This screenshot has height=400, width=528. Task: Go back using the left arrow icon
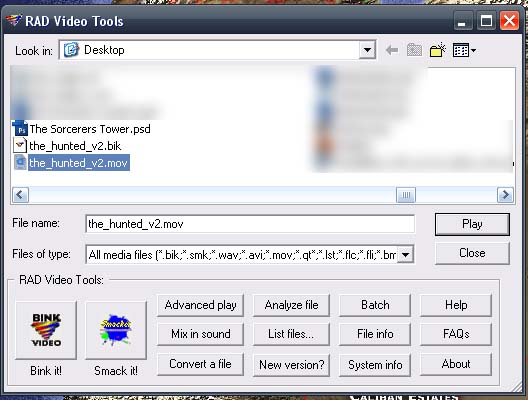(392, 51)
